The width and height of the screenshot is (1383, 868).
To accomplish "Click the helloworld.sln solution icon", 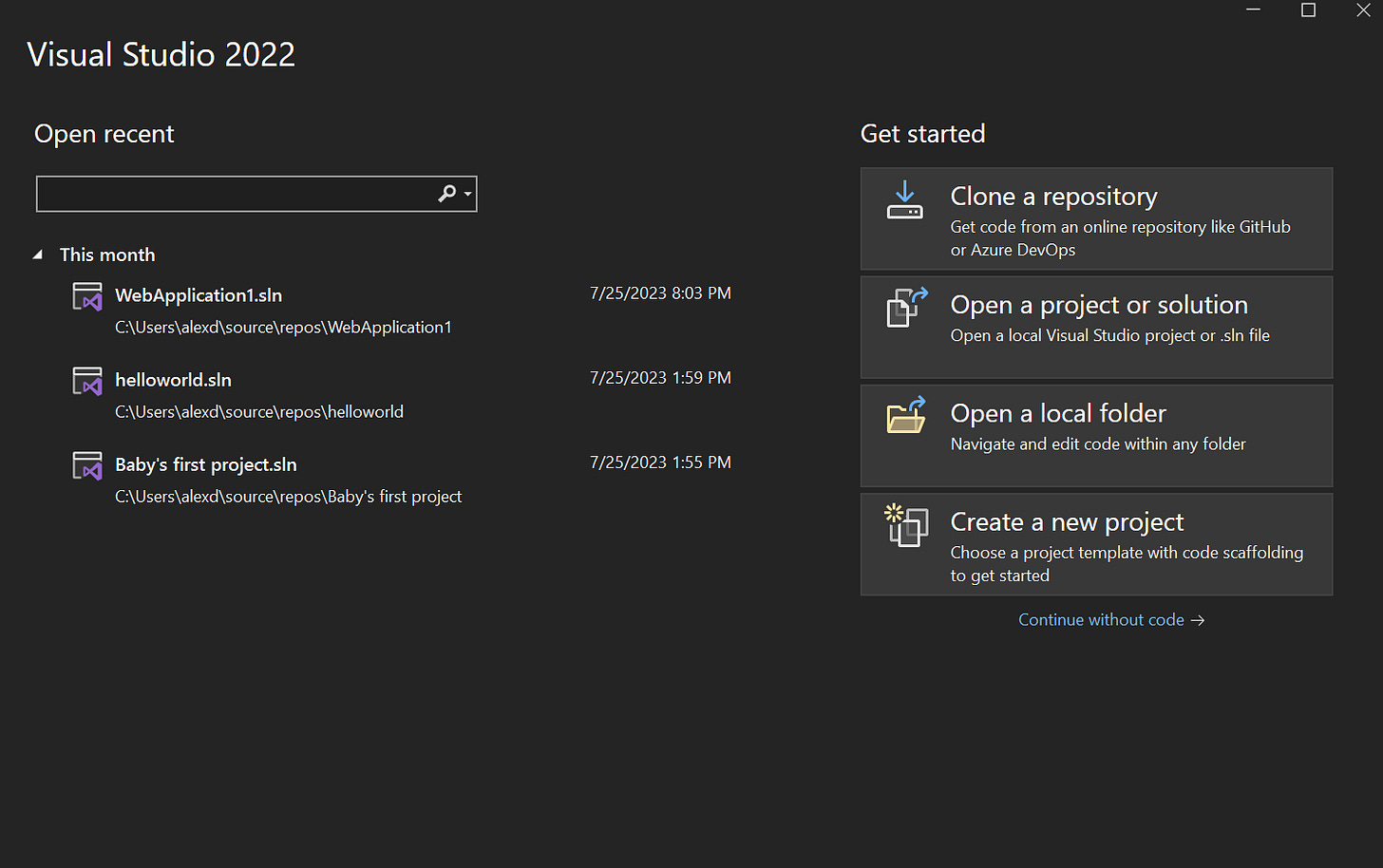I will (87, 381).
